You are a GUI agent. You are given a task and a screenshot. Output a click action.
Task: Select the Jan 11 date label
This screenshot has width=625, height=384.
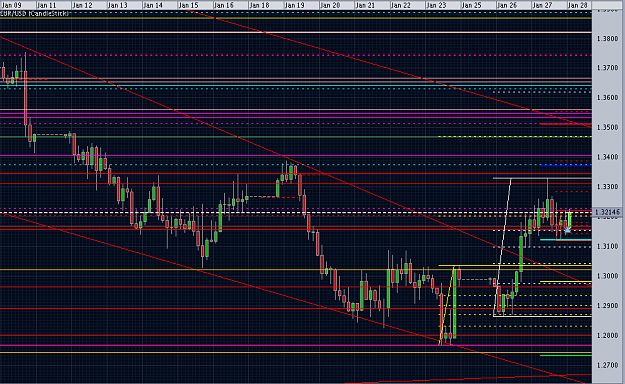tap(47, 5)
